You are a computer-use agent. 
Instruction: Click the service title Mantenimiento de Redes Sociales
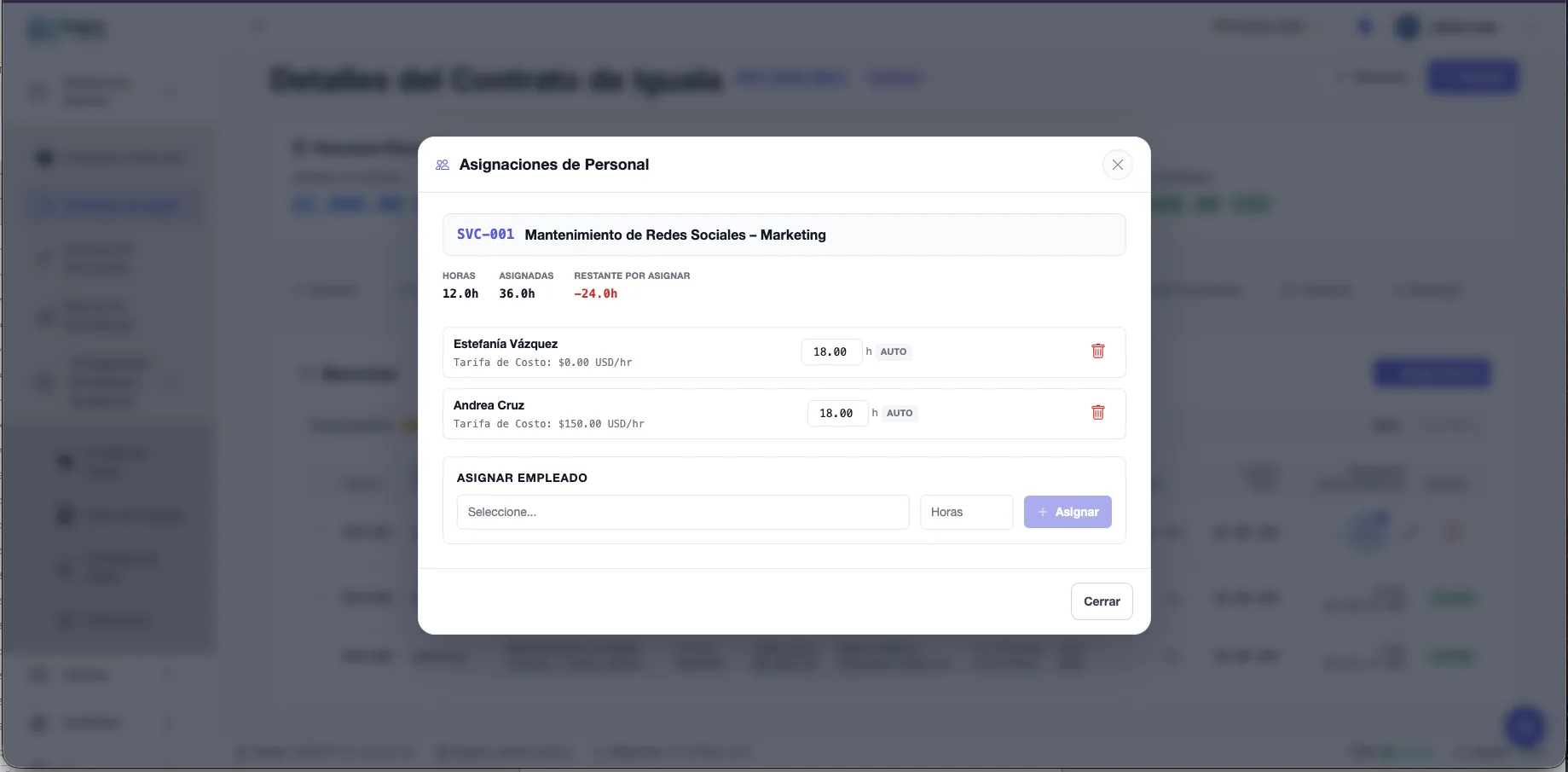pyautogui.click(x=675, y=235)
